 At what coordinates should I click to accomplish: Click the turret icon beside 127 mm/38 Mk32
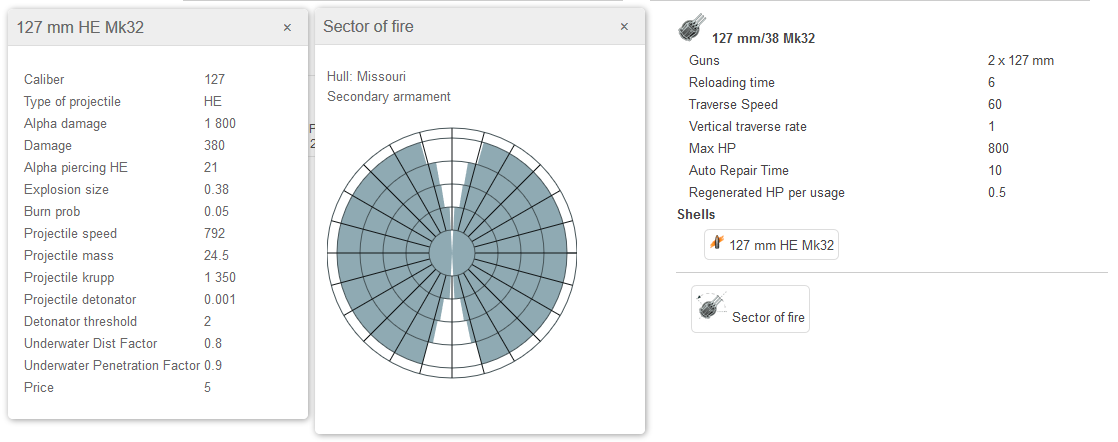click(691, 29)
